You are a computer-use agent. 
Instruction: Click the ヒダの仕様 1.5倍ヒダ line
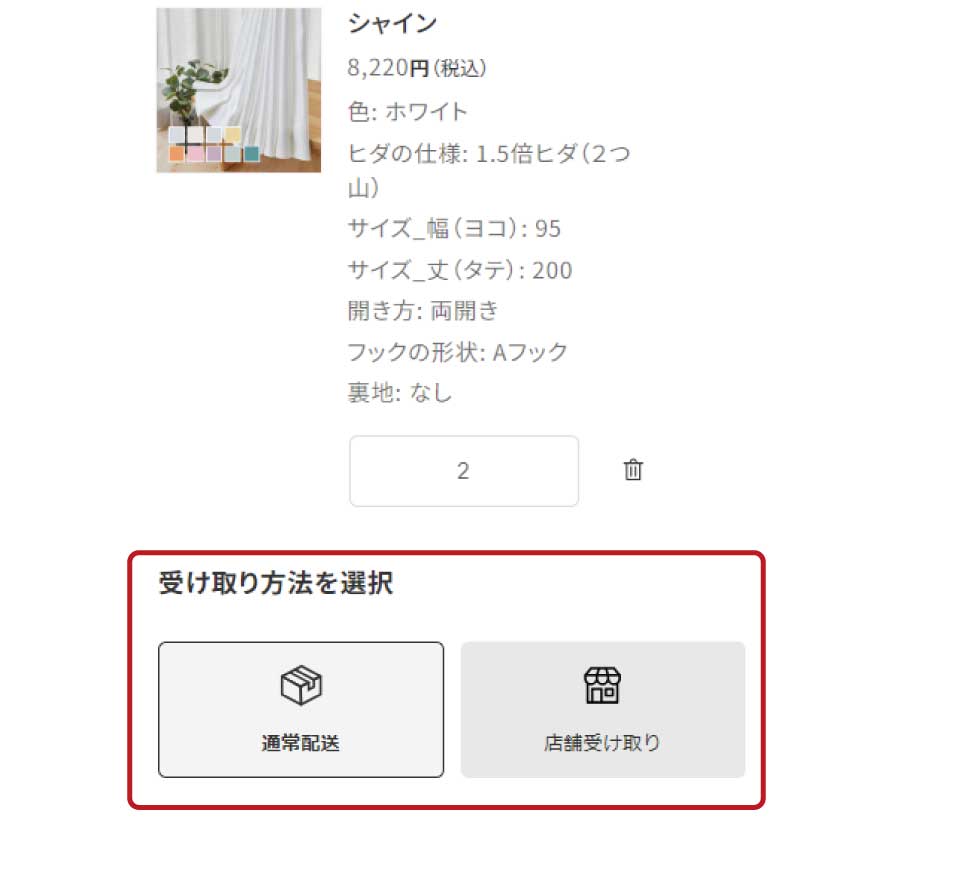coord(489,170)
